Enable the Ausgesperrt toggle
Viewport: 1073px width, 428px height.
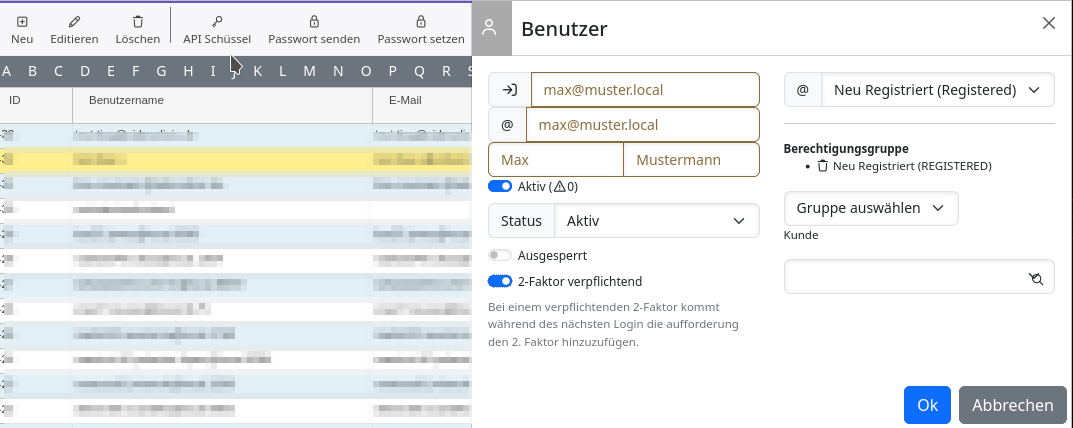point(500,256)
